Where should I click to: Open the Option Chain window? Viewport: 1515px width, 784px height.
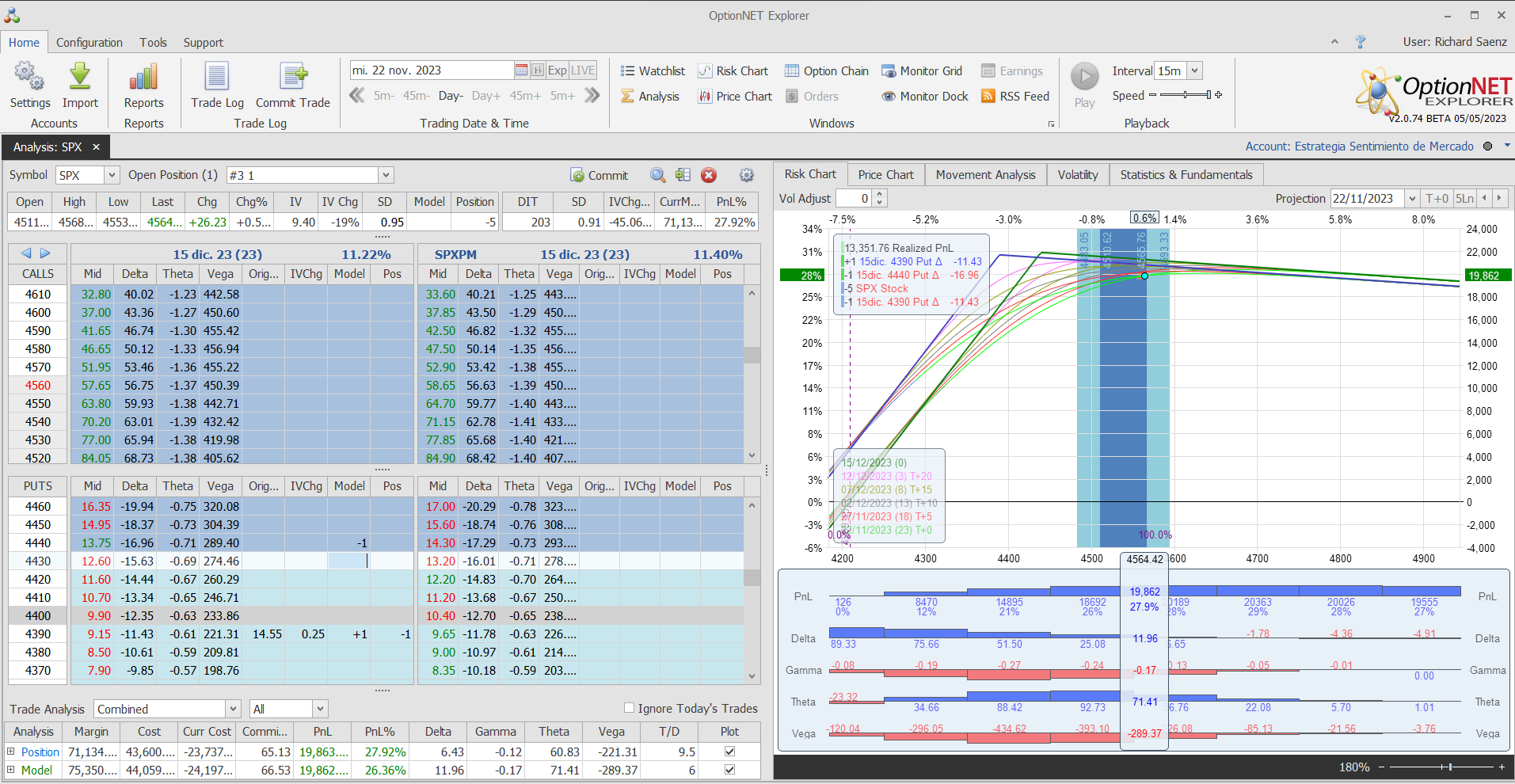[827, 71]
